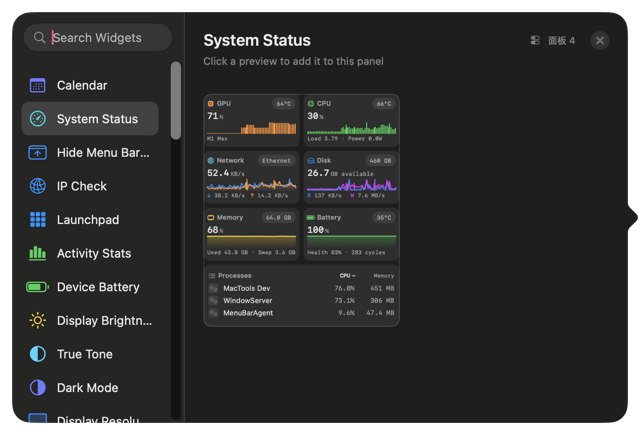Click the Processes list icon
640x435 pixels.
[212, 275]
